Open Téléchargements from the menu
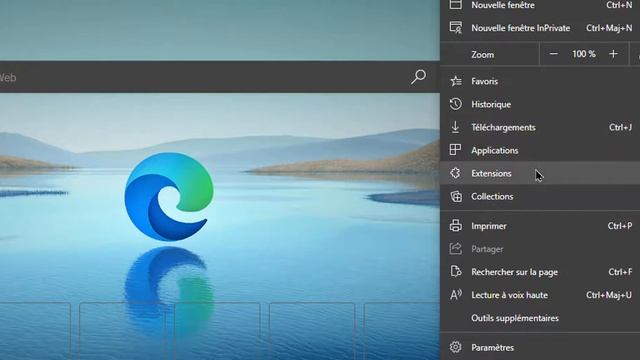Image resolution: width=640 pixels, height=360 pixels. pyautogui.click(x=540, y=127)
